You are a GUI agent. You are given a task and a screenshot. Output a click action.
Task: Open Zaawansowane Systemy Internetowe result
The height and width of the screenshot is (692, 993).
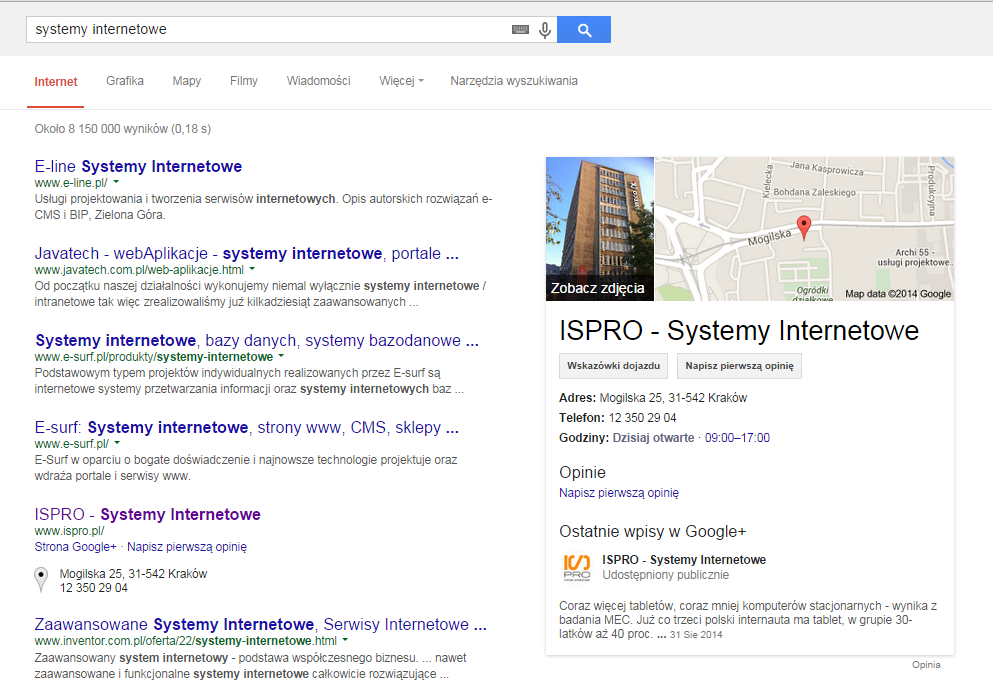point(260,624)
